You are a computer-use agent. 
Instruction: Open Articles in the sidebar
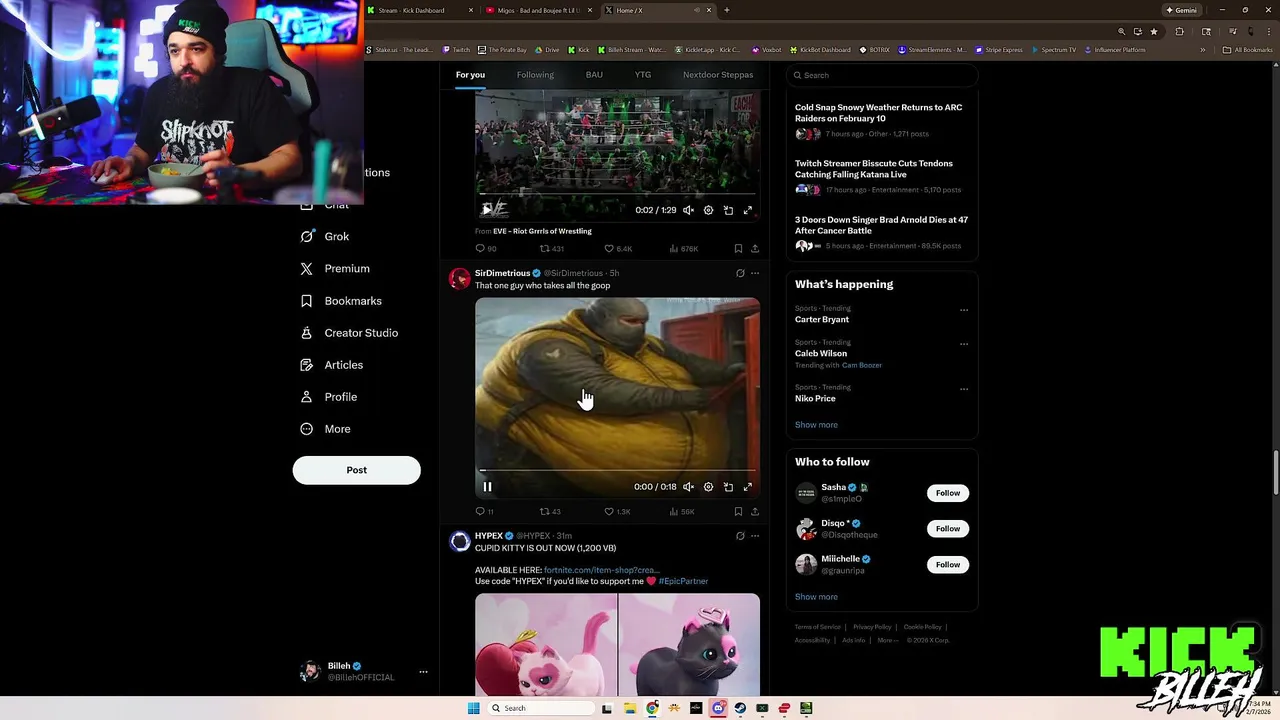coord(331,365)
